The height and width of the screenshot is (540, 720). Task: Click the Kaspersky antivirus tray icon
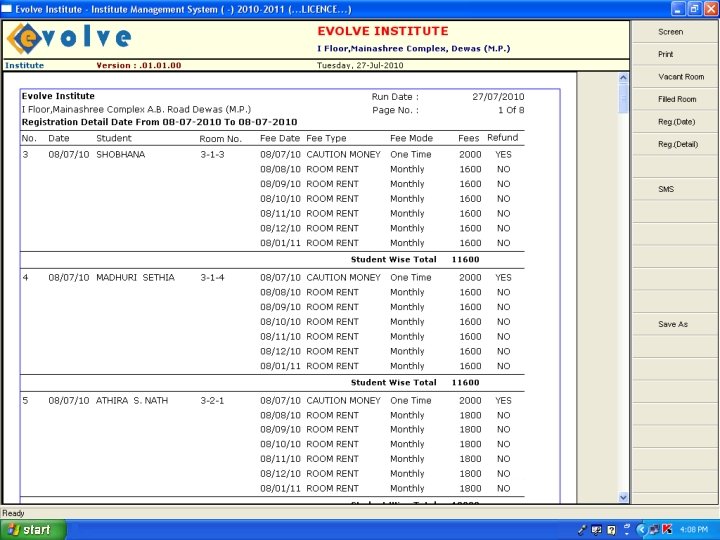point(668,529)
